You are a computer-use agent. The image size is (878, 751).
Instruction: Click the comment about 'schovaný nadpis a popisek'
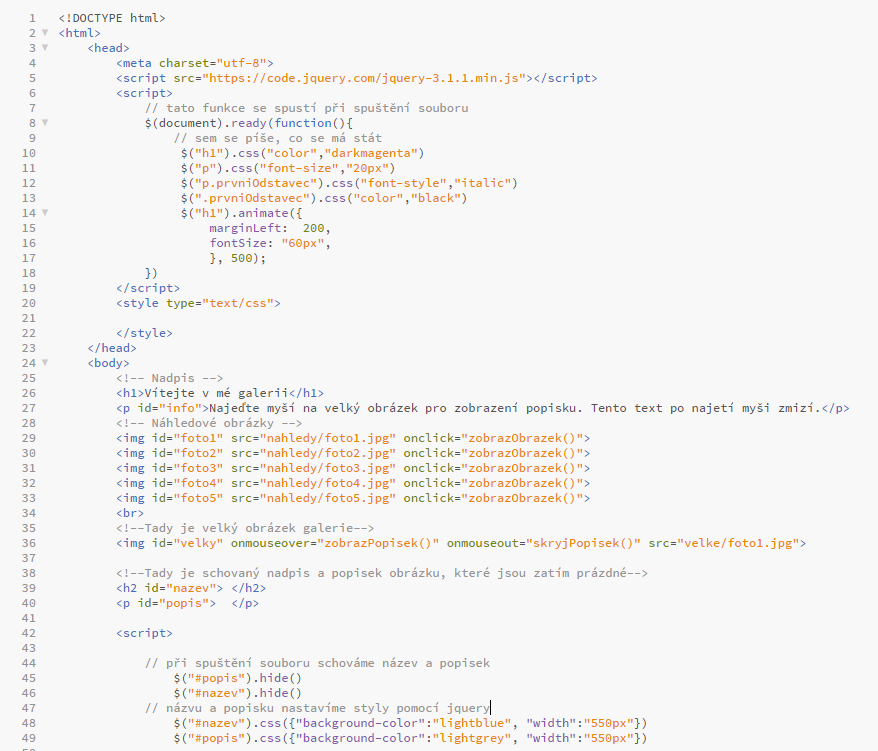coord(382,573)
